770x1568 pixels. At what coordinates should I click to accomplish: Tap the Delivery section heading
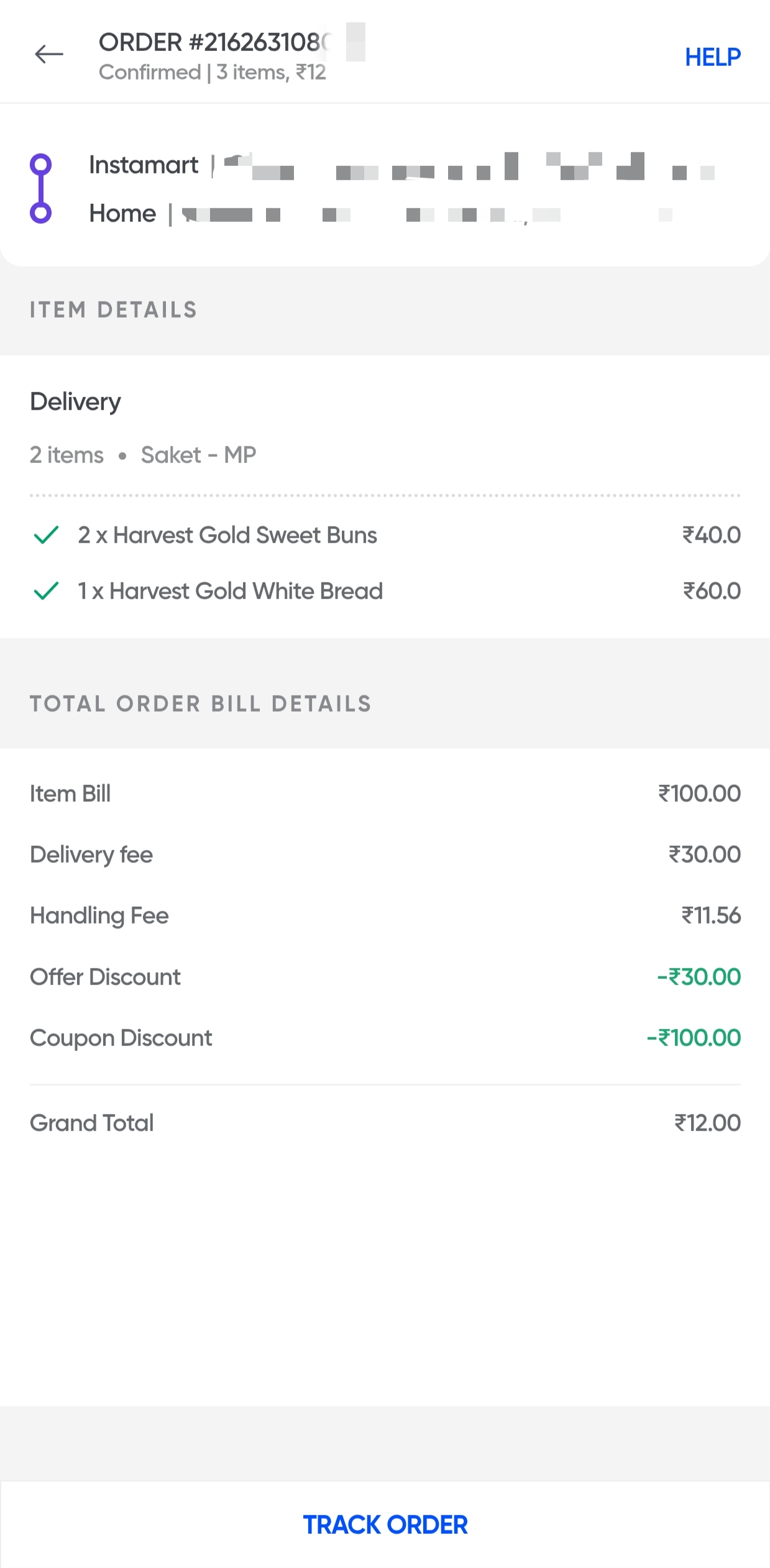tap(75, 401)
